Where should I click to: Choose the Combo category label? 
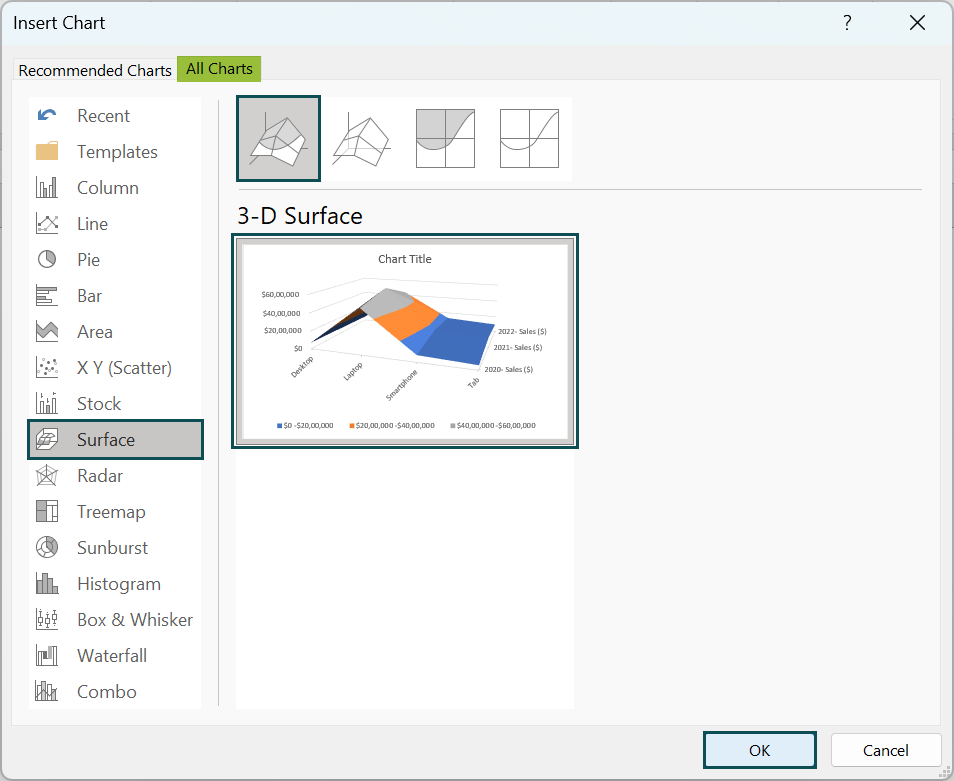(106, 692)
